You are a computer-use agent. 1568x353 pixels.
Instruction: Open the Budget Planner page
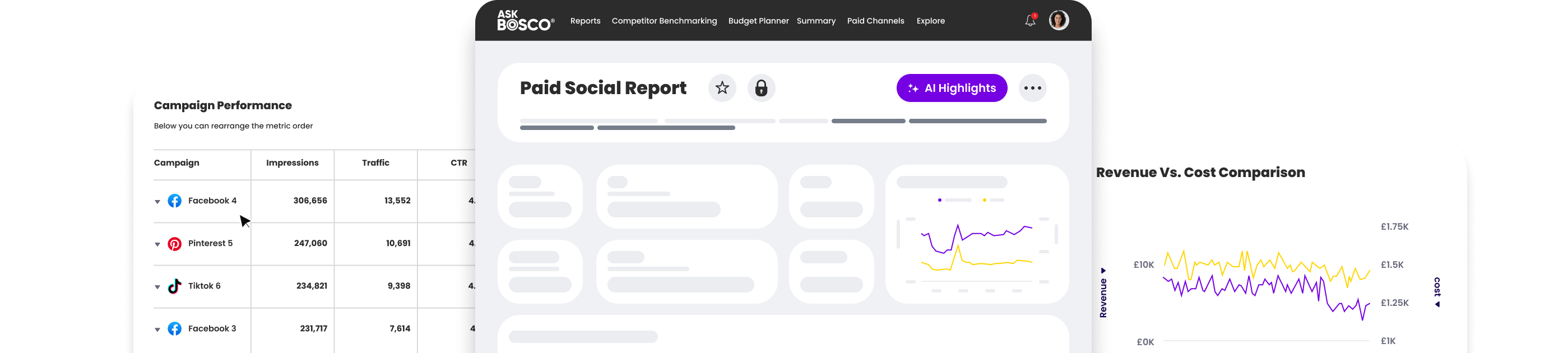tap(758, 21)
